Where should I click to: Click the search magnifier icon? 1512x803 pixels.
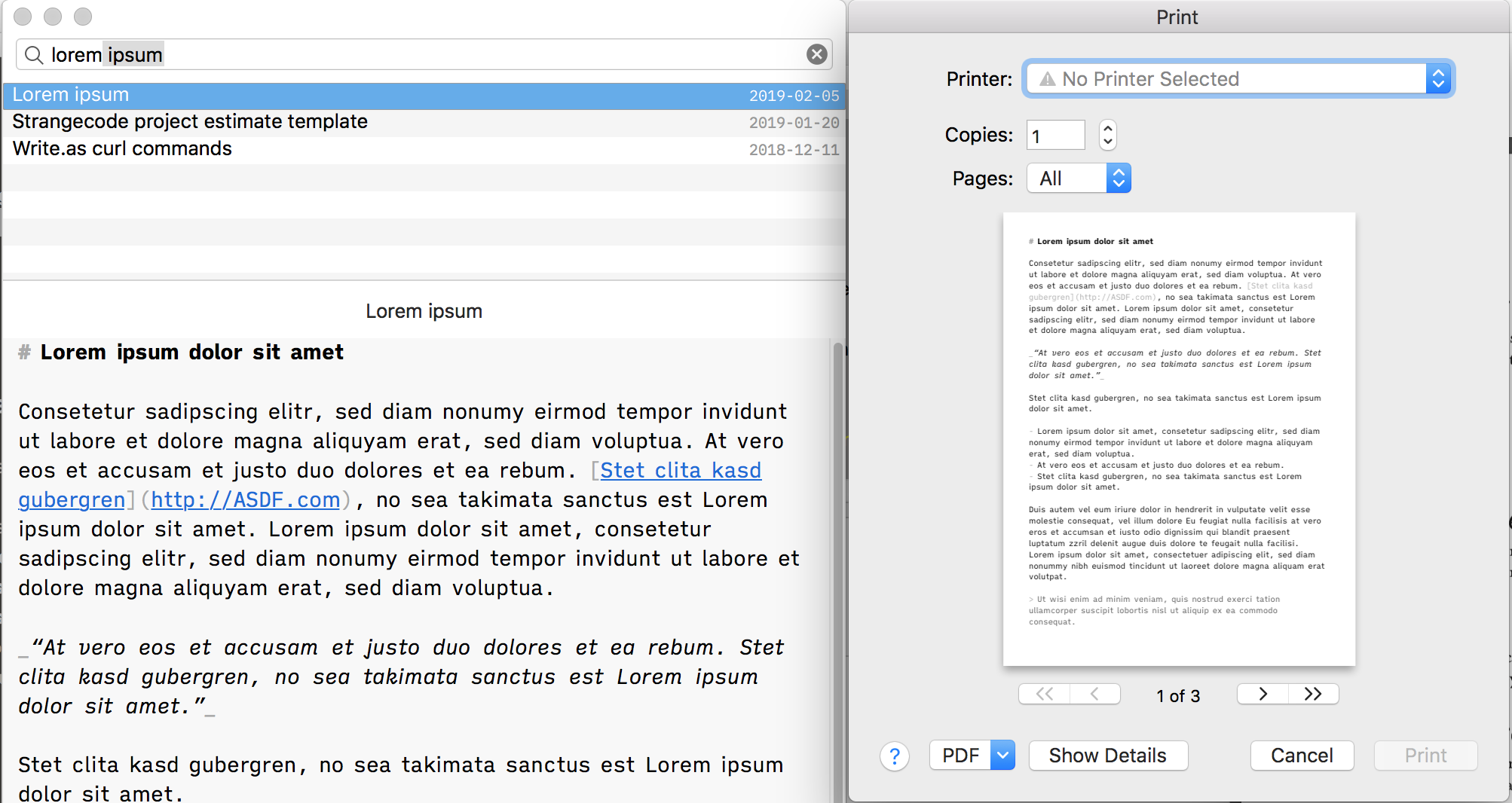(x=34, y=55)
